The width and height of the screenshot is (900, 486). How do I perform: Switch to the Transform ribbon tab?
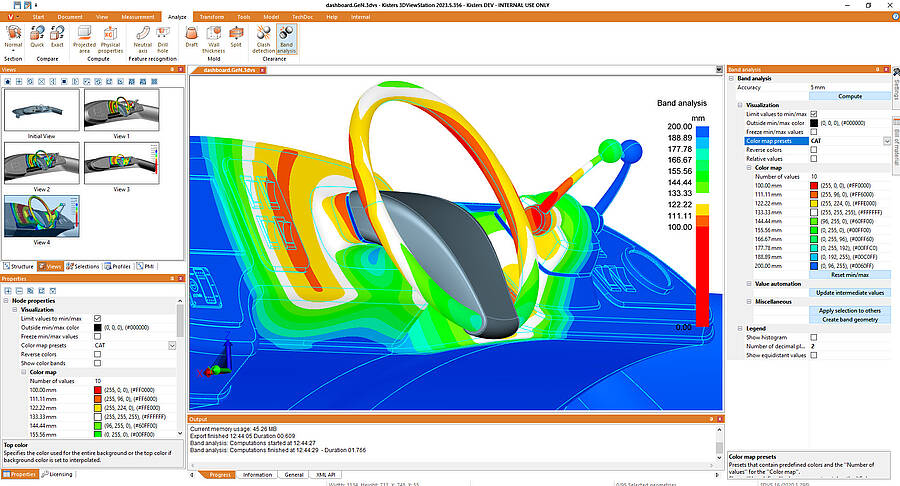click(212, 17)
